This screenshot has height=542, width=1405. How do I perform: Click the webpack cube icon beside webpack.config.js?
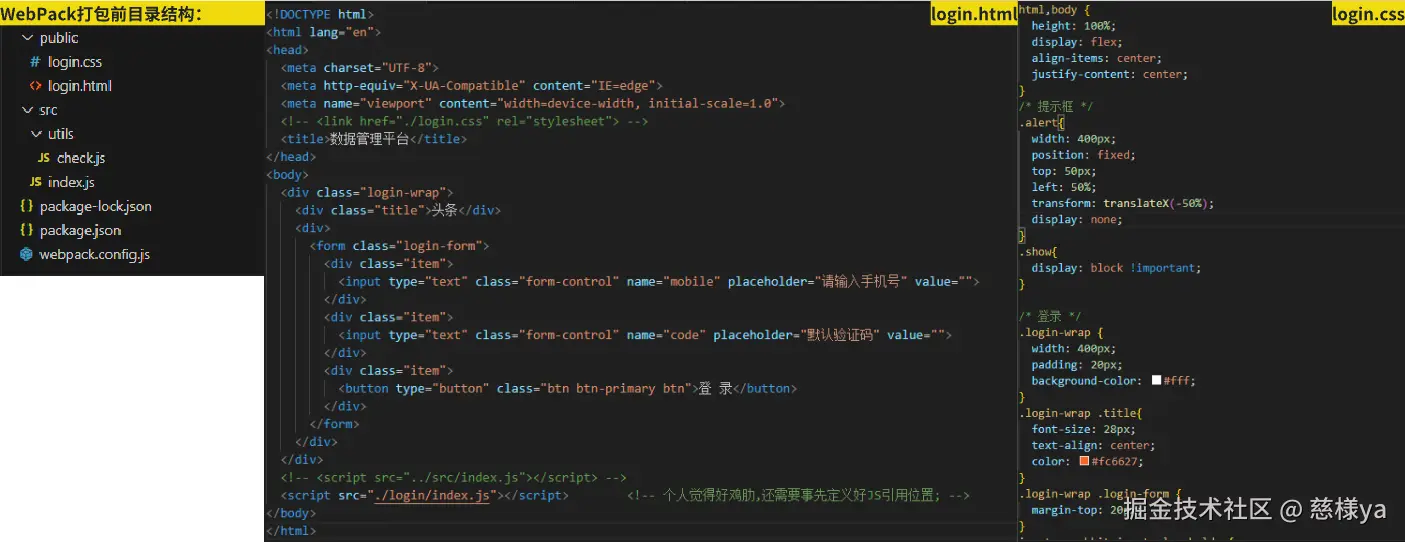[26, 254]
